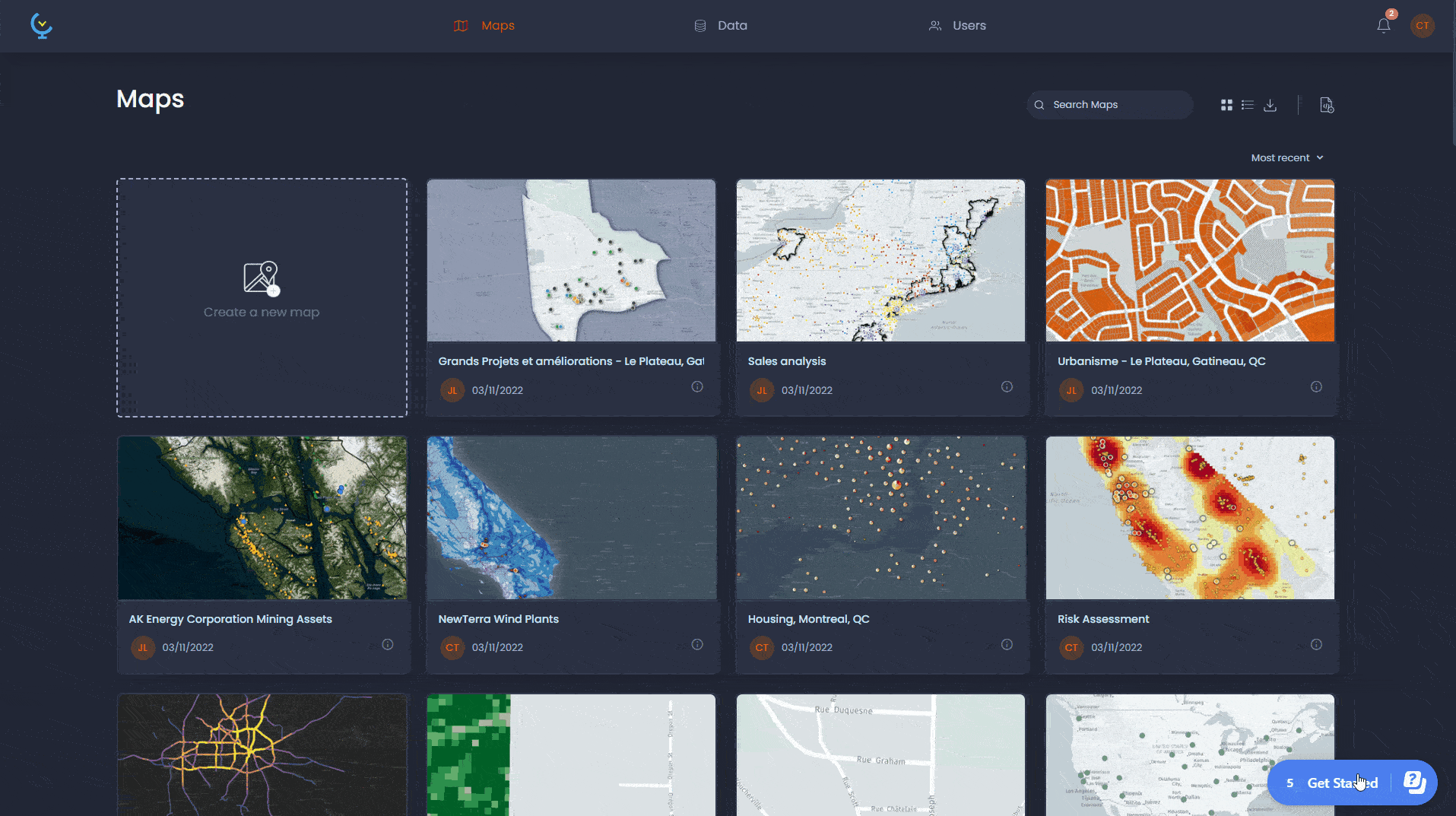Click the Search Maps field
This screenshot has height=816, width=1456.
1110,105
